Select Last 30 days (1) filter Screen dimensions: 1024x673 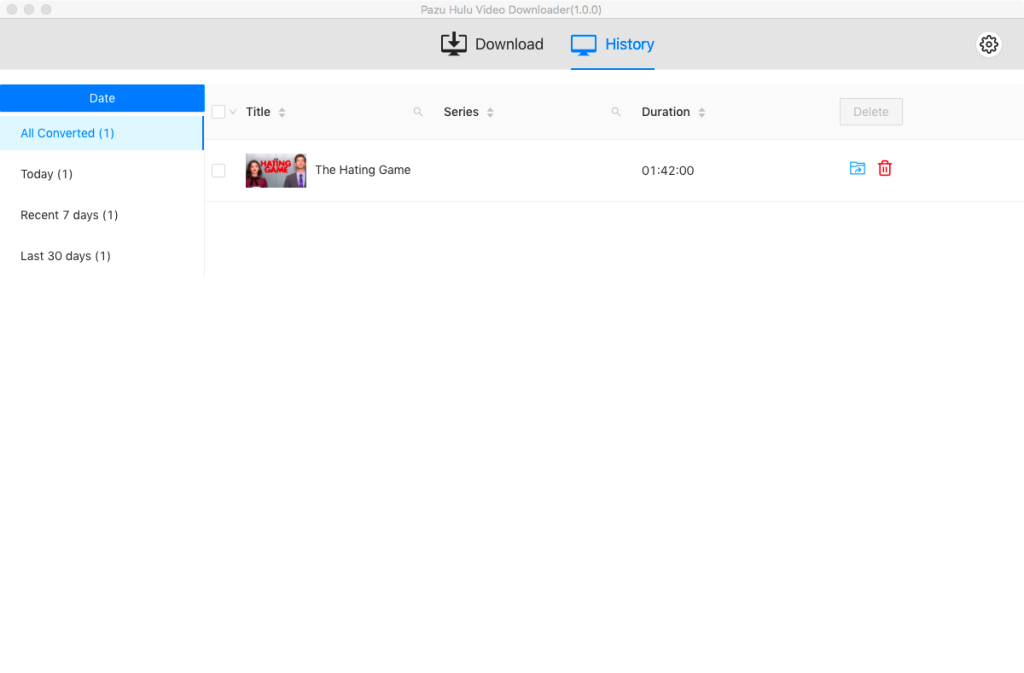click(x=102, y=256)
